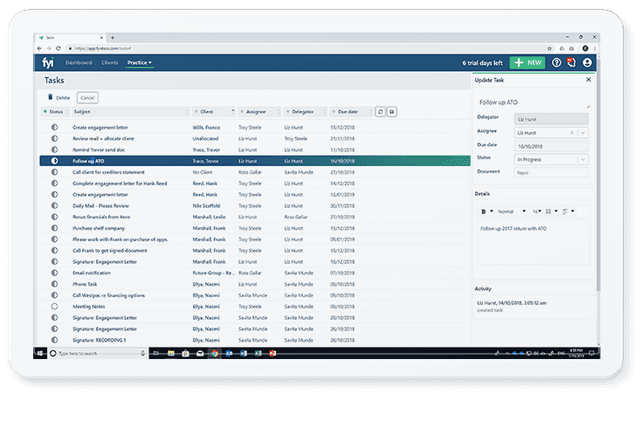Click the Windows Start button
Image resolution: width=640 pixels, height=430 pixels.
(40, 353)
